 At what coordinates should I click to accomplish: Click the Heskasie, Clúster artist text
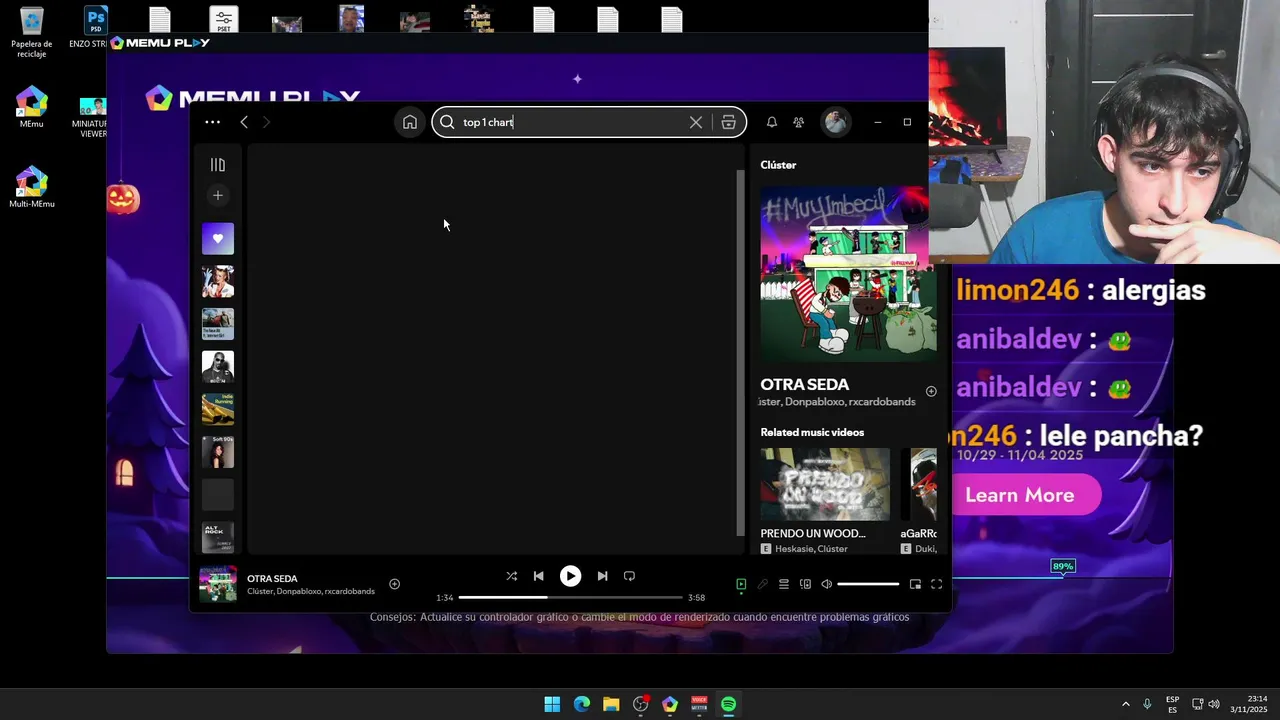(811, 549)
